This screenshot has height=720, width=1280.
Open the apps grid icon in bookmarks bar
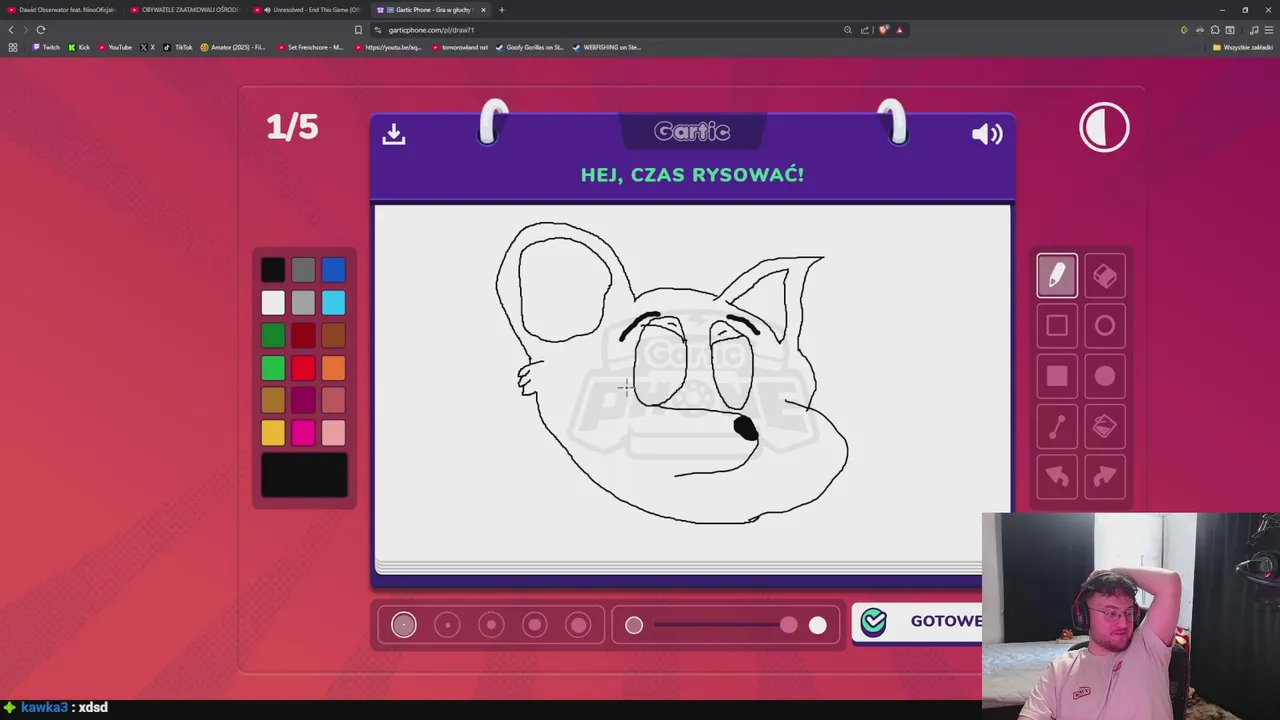pos(12,47)
